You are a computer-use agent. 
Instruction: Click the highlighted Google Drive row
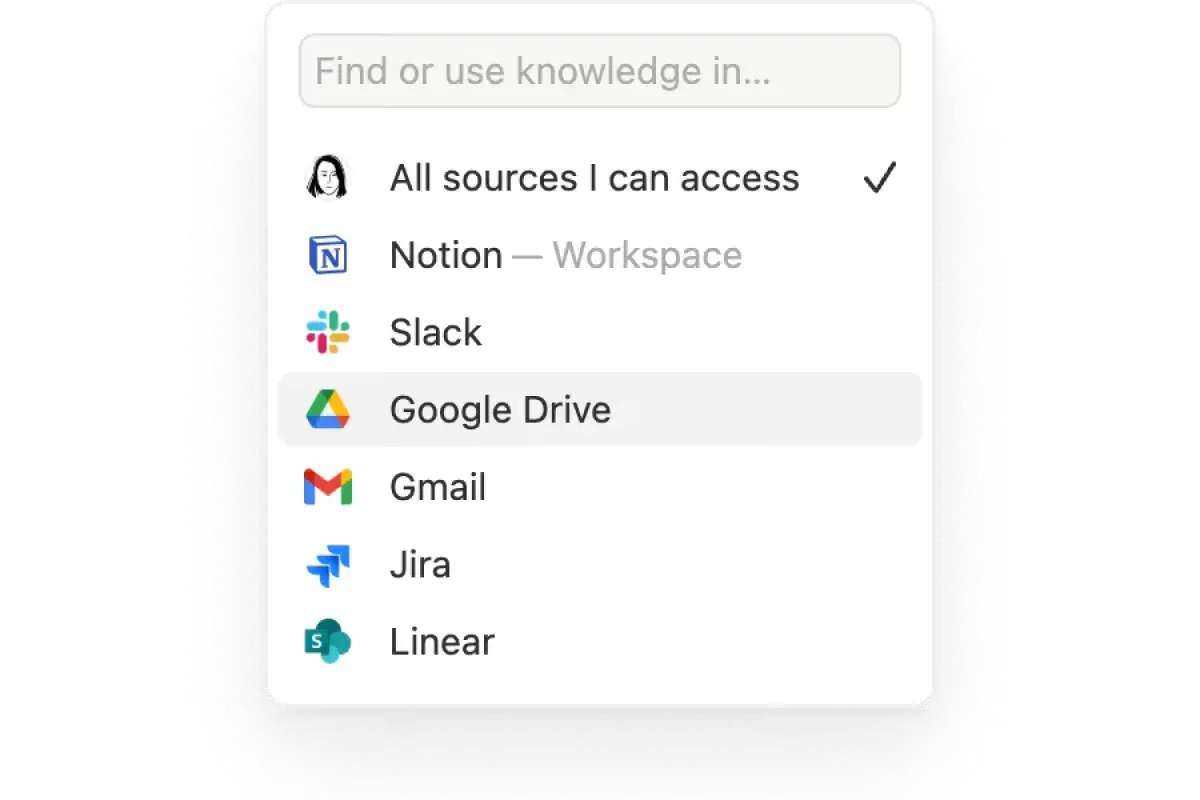click(600, 409)
